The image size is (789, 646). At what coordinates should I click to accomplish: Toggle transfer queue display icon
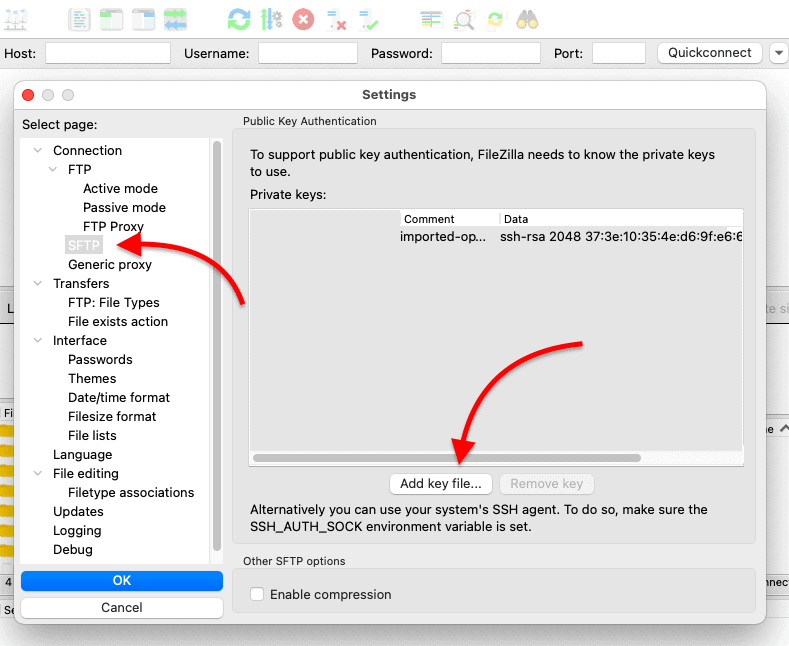[176, 20]
